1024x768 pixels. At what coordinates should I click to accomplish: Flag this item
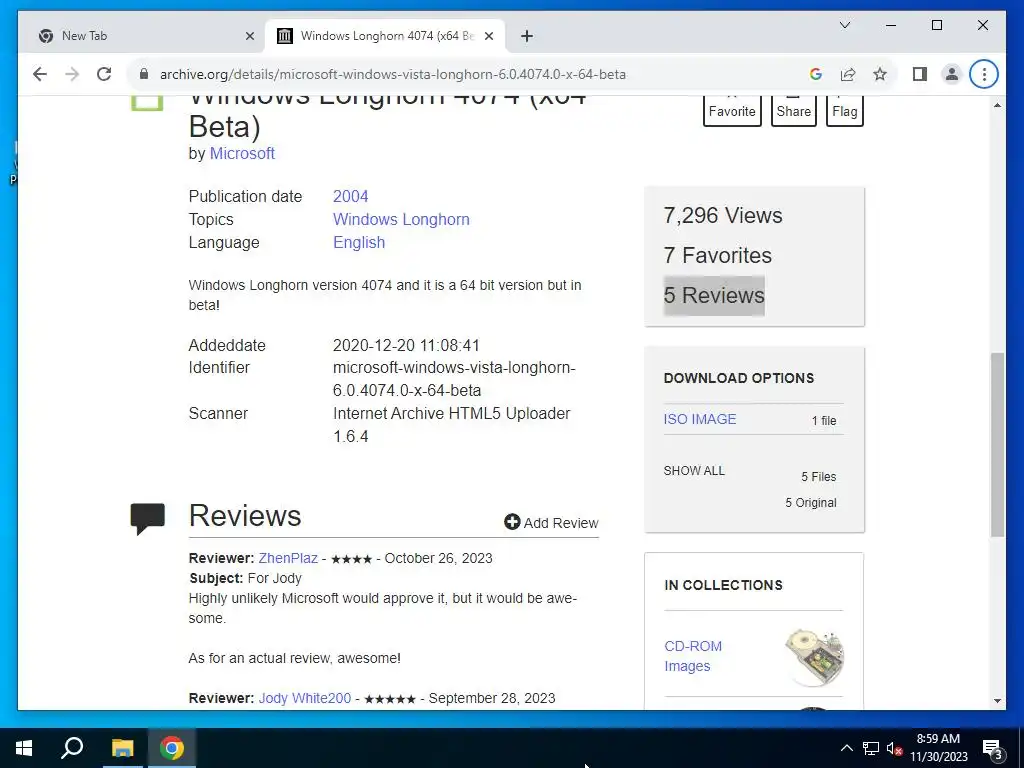click(844, 110)
